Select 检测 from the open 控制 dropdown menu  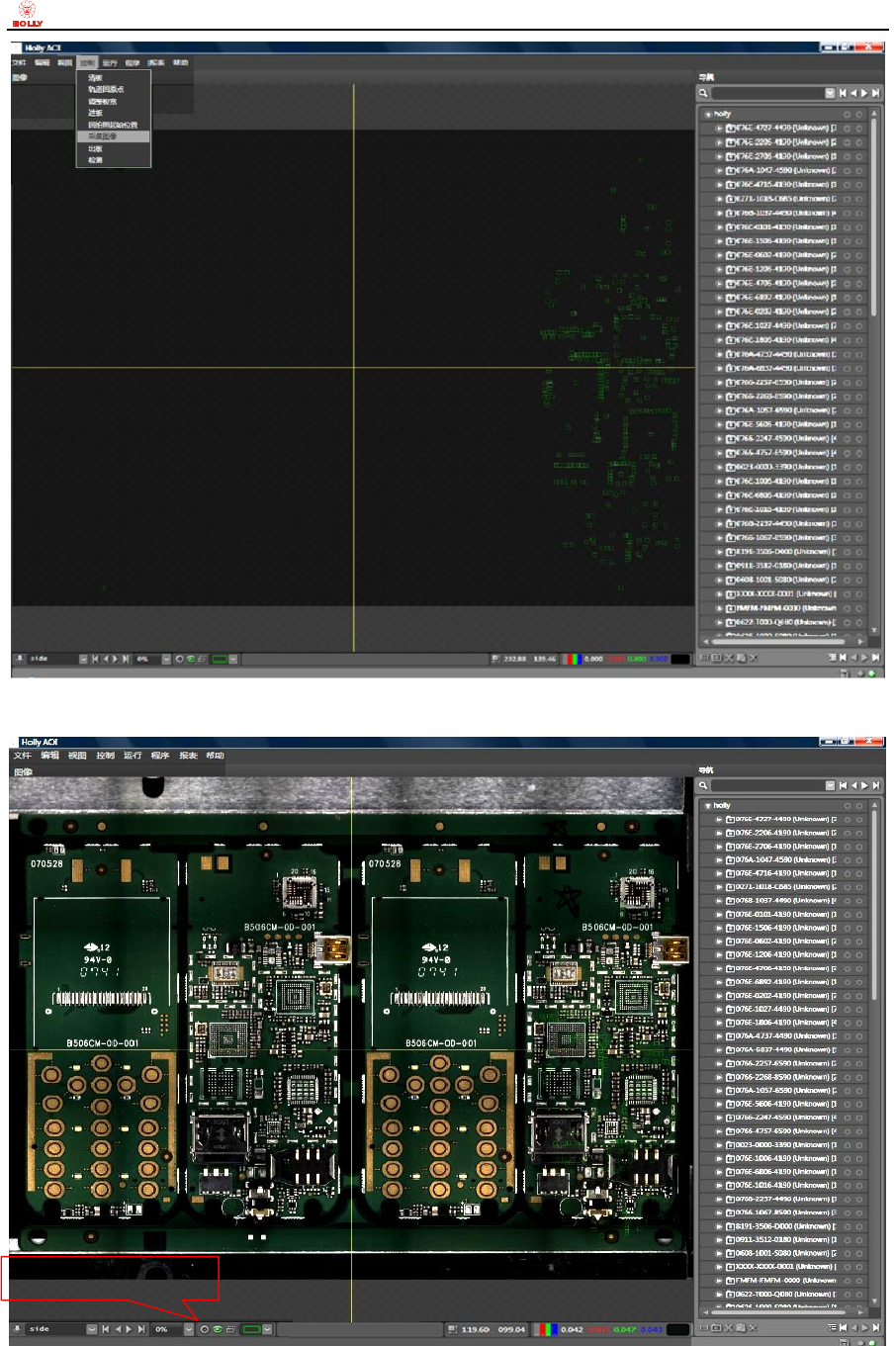pyautogui.click(x=95, y=160)
